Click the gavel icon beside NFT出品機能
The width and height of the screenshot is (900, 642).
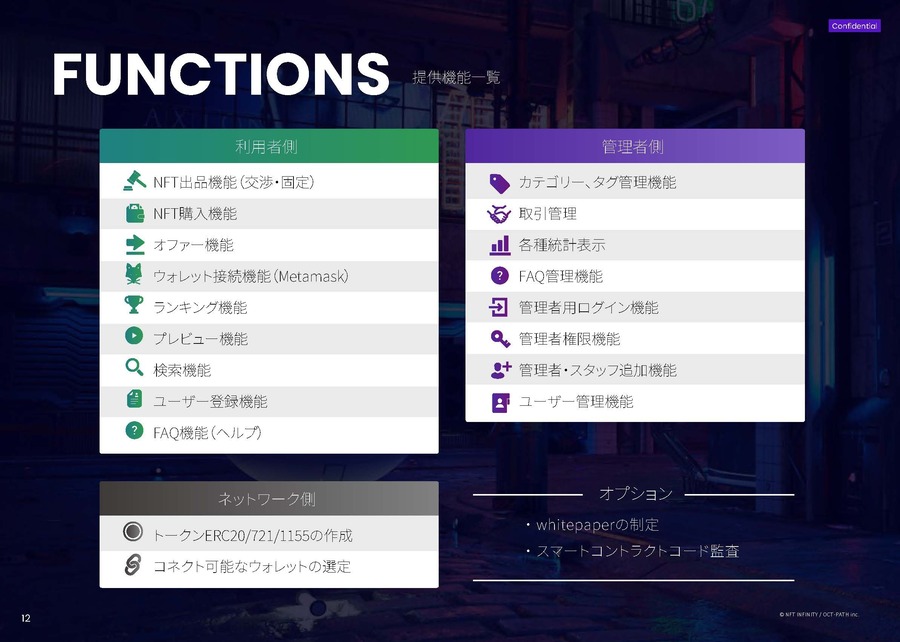pos(134,182)
